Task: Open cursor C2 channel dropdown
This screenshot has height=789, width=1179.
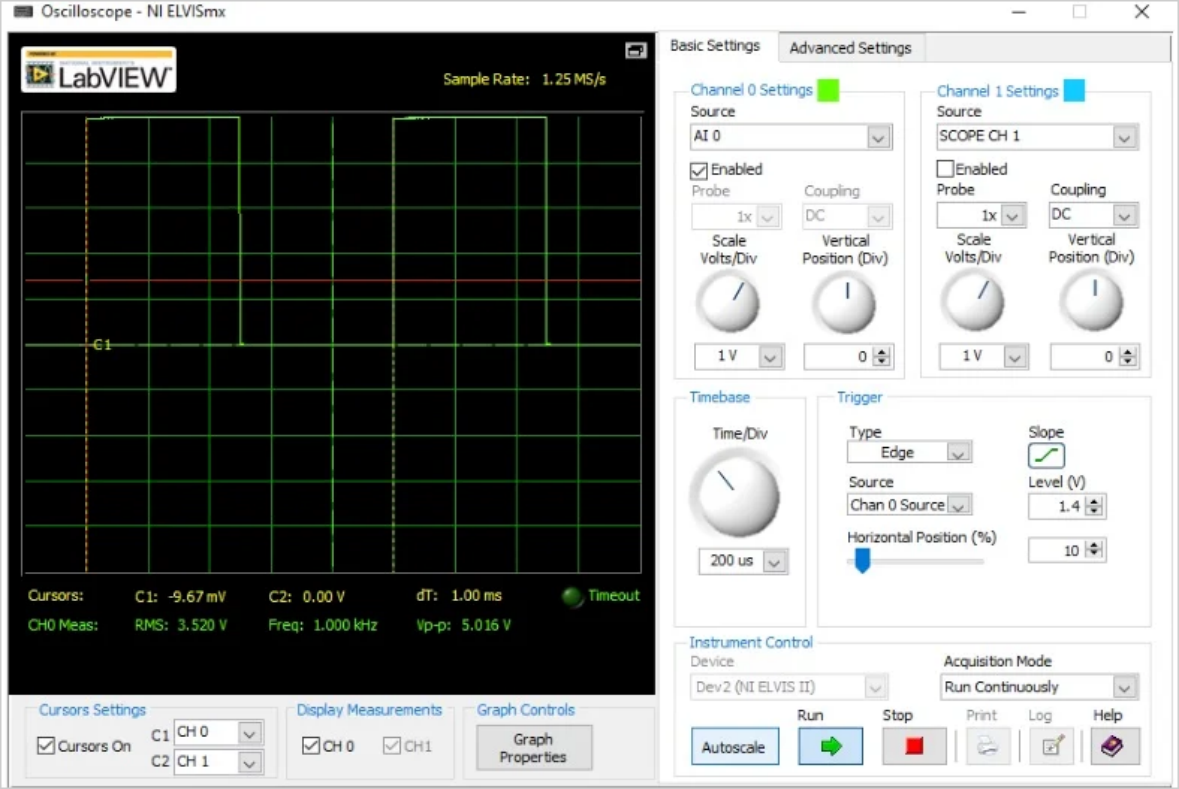Action: pos(250,763)
